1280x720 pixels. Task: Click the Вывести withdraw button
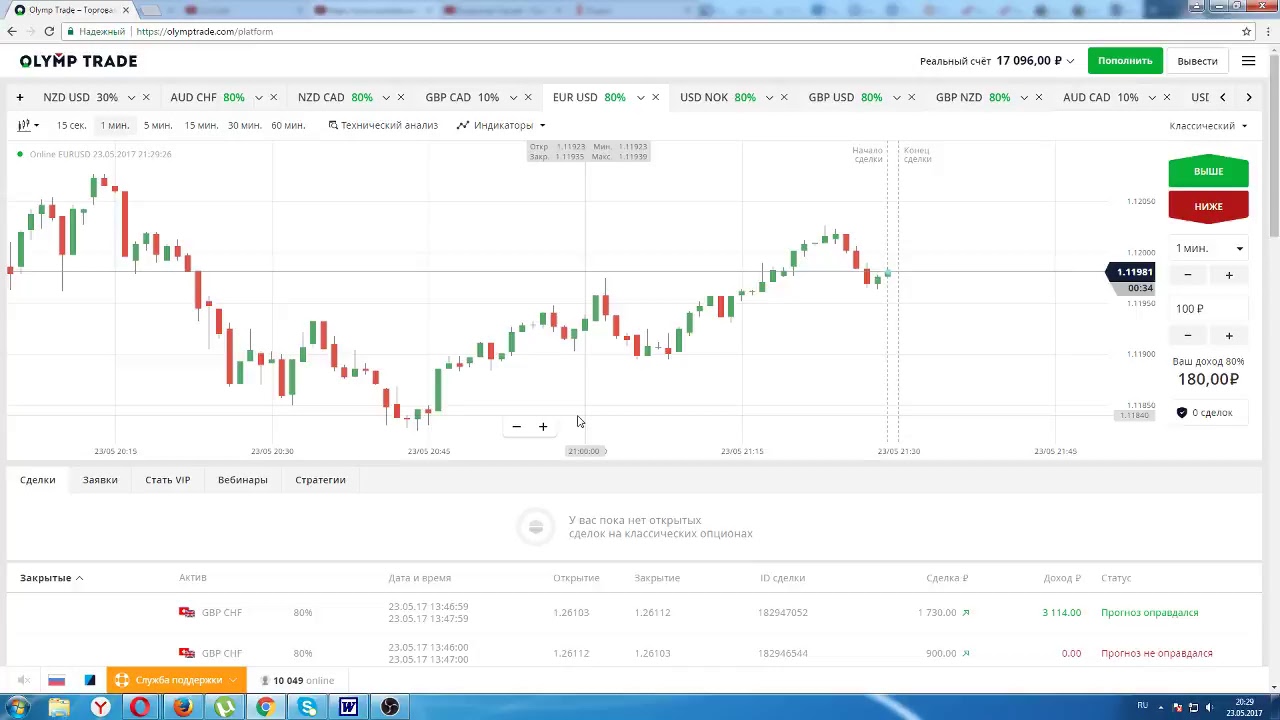click(1197, 61)
